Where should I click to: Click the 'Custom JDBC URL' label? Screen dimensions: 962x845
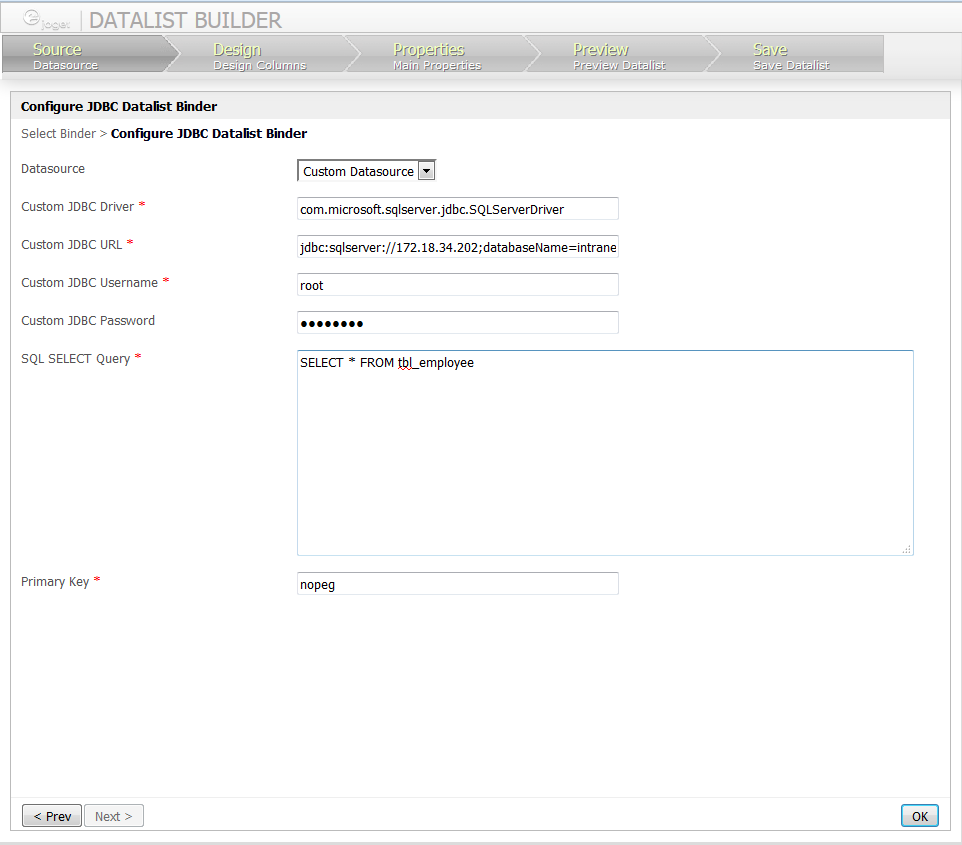pos(71,245)
